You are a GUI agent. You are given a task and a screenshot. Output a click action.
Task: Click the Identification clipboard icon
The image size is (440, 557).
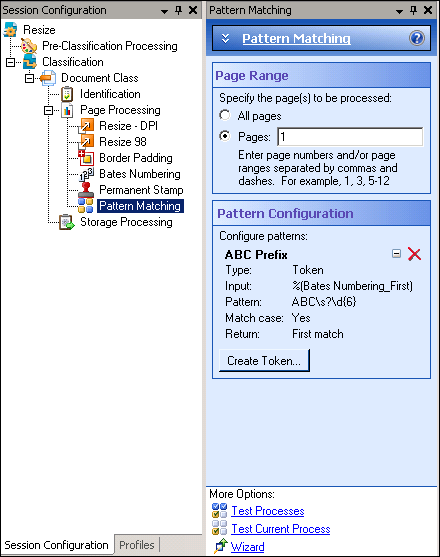click(x=67, y=94)
